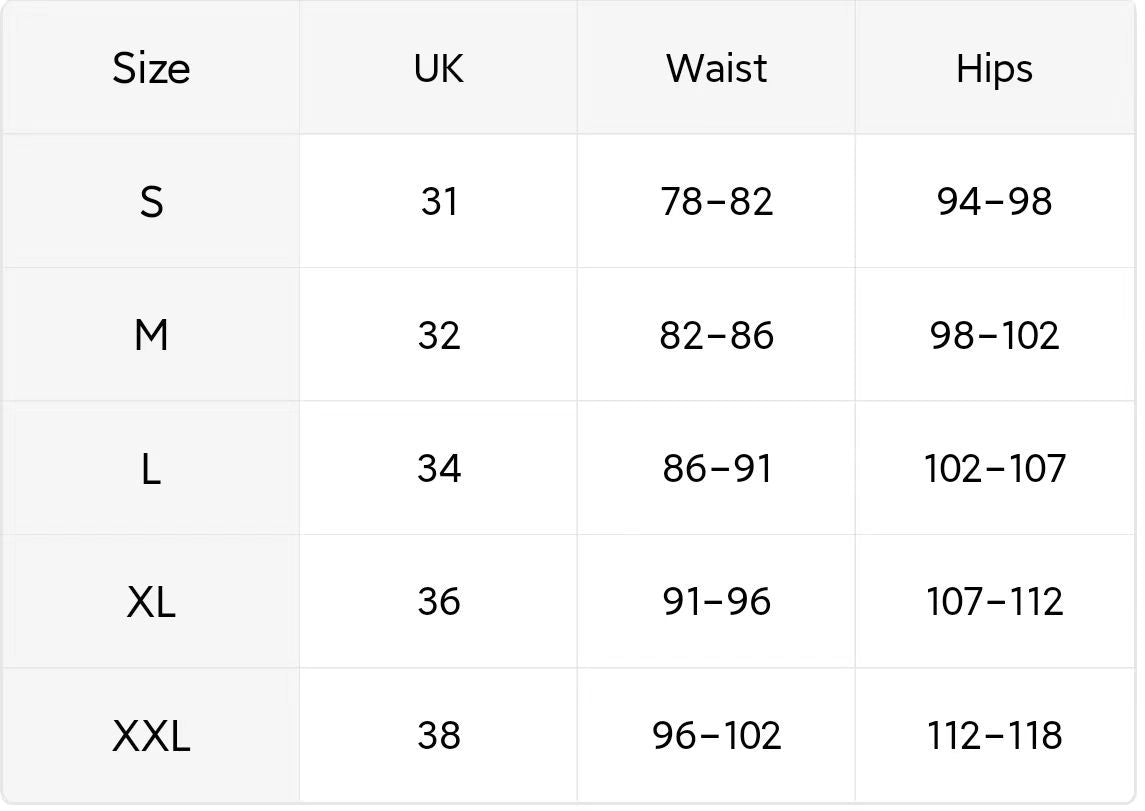Select the hips 112–118 cell

pyautogui.click(x=995, y=735)
